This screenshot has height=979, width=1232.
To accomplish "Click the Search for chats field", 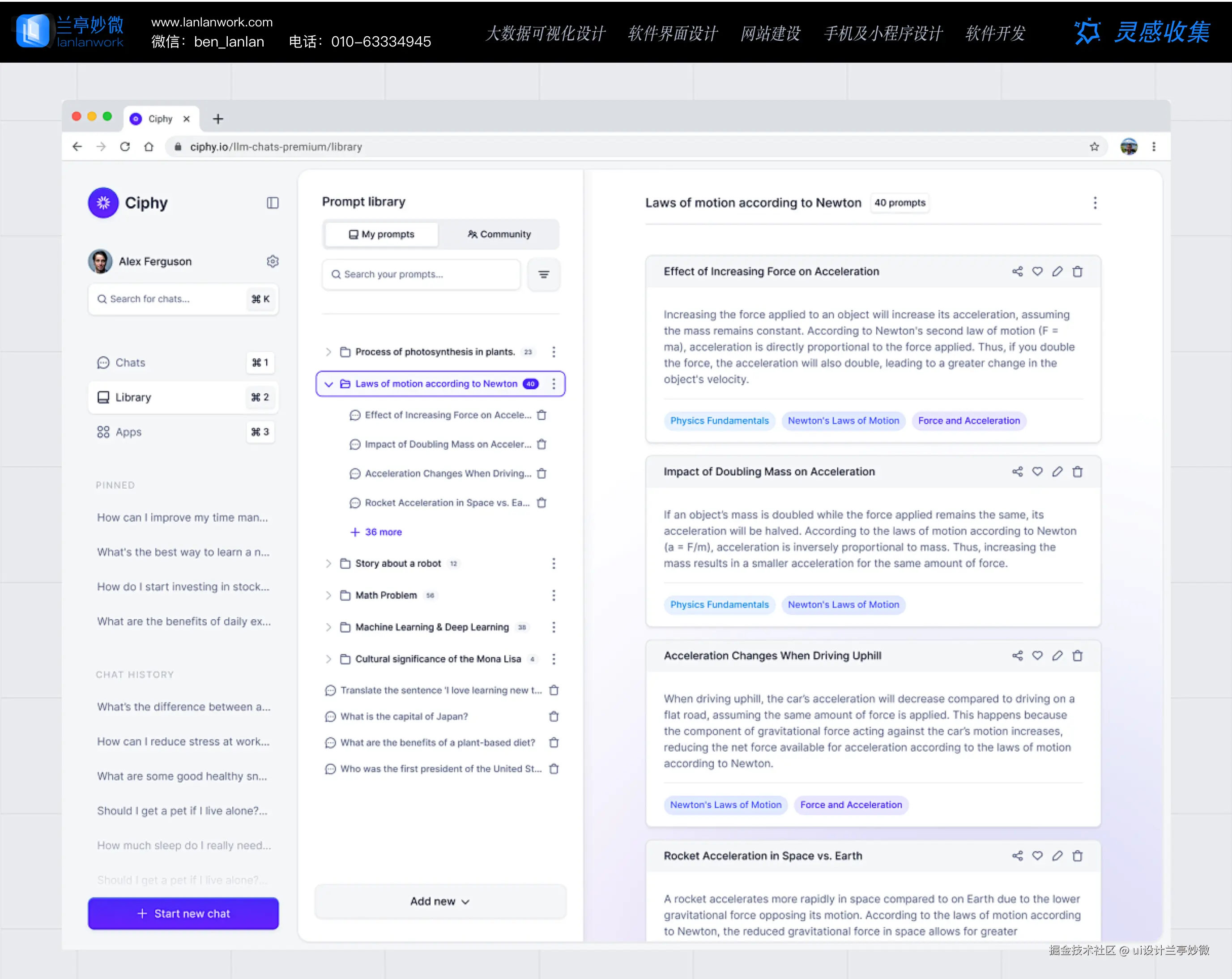I will coord(183,299).
